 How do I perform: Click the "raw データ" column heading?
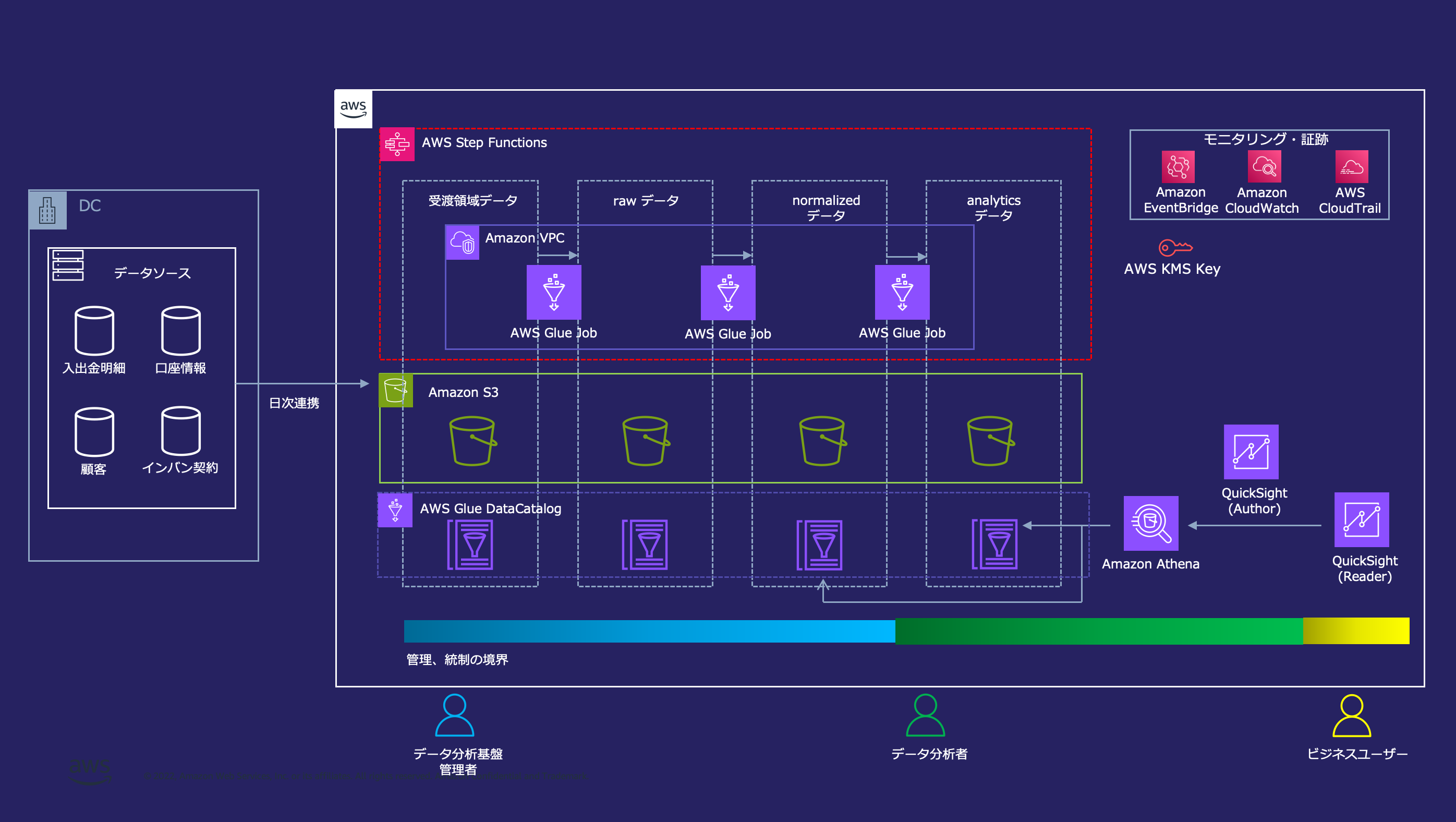coord(646,201)
